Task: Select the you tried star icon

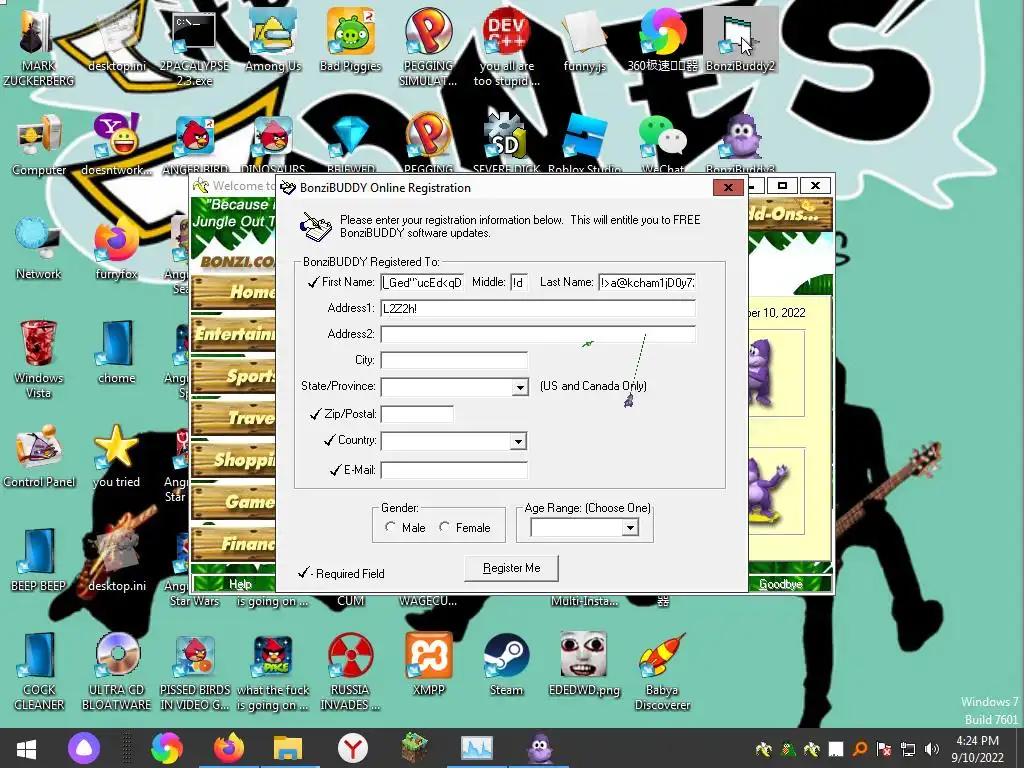Action: (116, 456)
